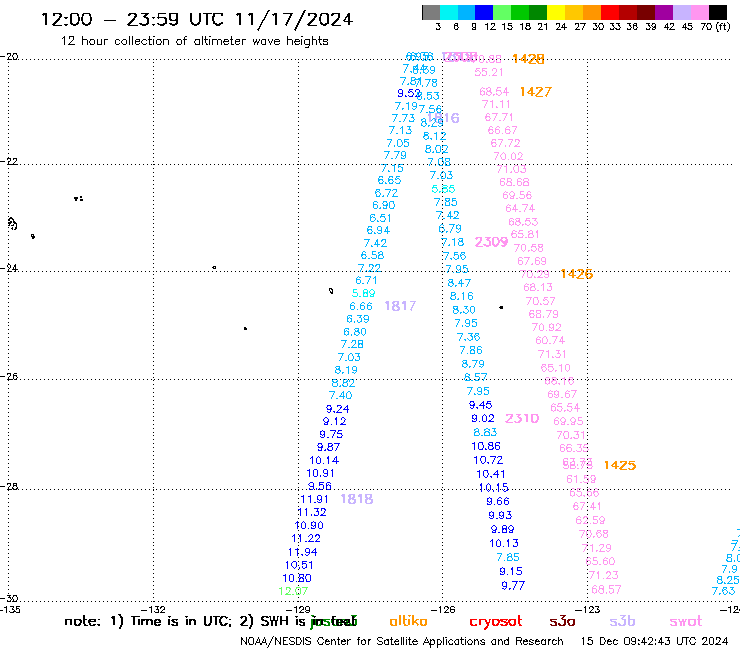The width and height of the screenshot is (740, 650).
Task: Click the red 'cryosat' satellite legend label
Action: coord(496,622)
